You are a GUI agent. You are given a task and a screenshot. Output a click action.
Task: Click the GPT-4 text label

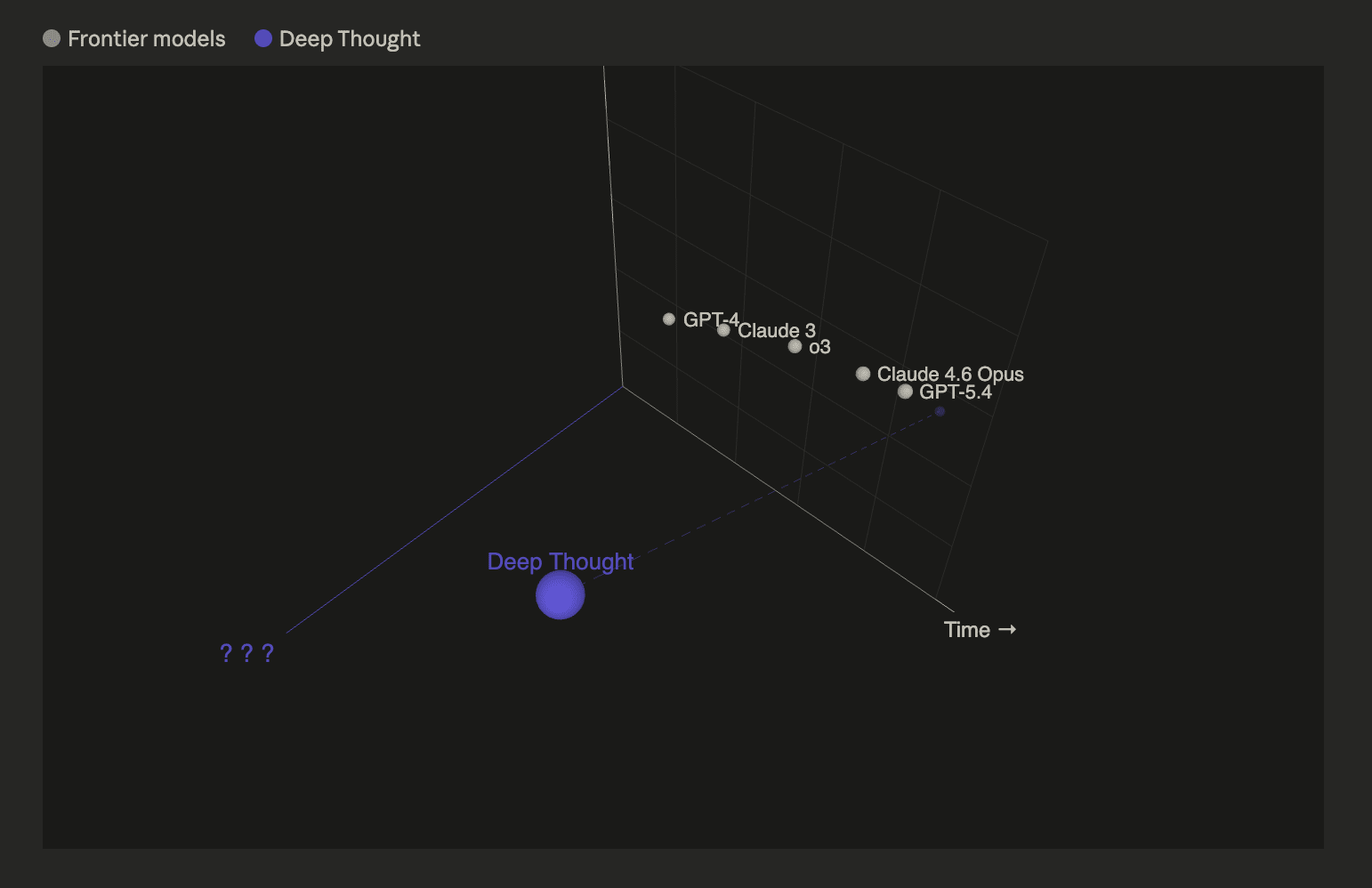pyautogui.click(x=710, y=319)
